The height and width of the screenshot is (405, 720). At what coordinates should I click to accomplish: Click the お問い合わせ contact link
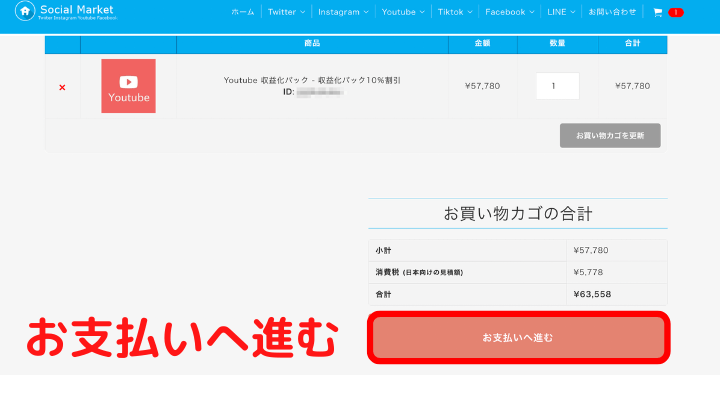pos(612,12)
